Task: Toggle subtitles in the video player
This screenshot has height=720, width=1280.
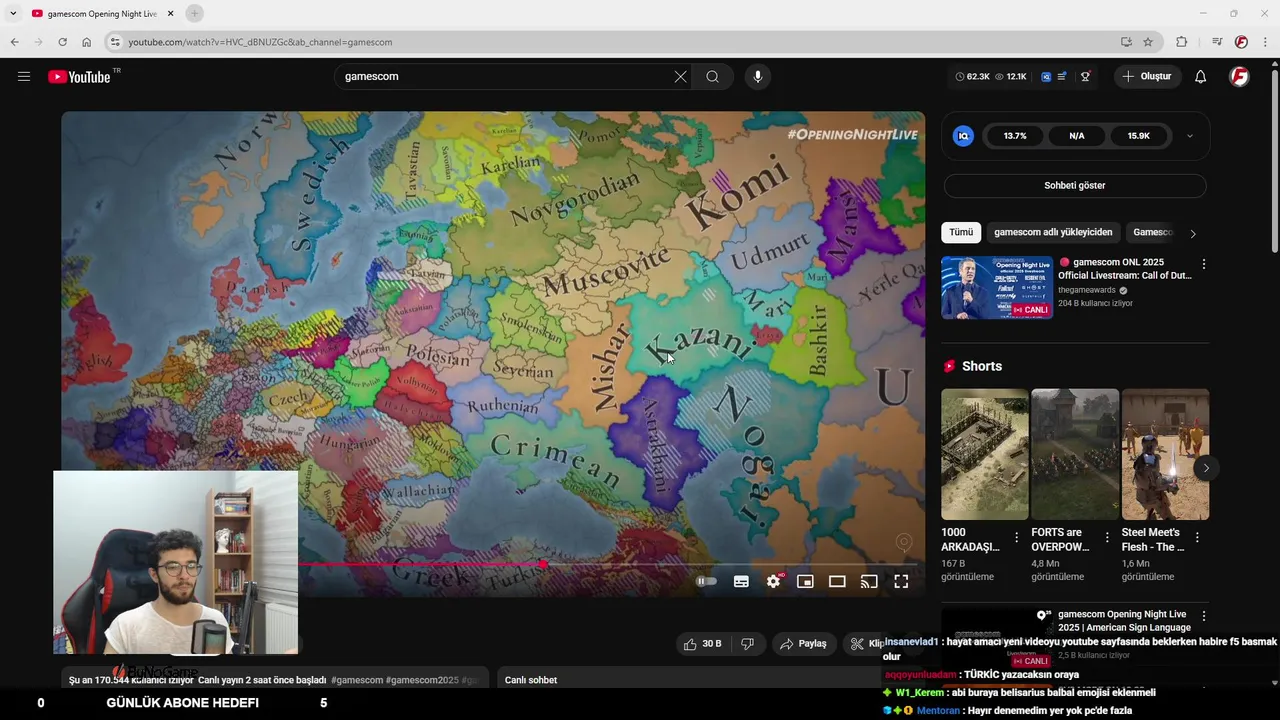Action: (x=741, y=581)
